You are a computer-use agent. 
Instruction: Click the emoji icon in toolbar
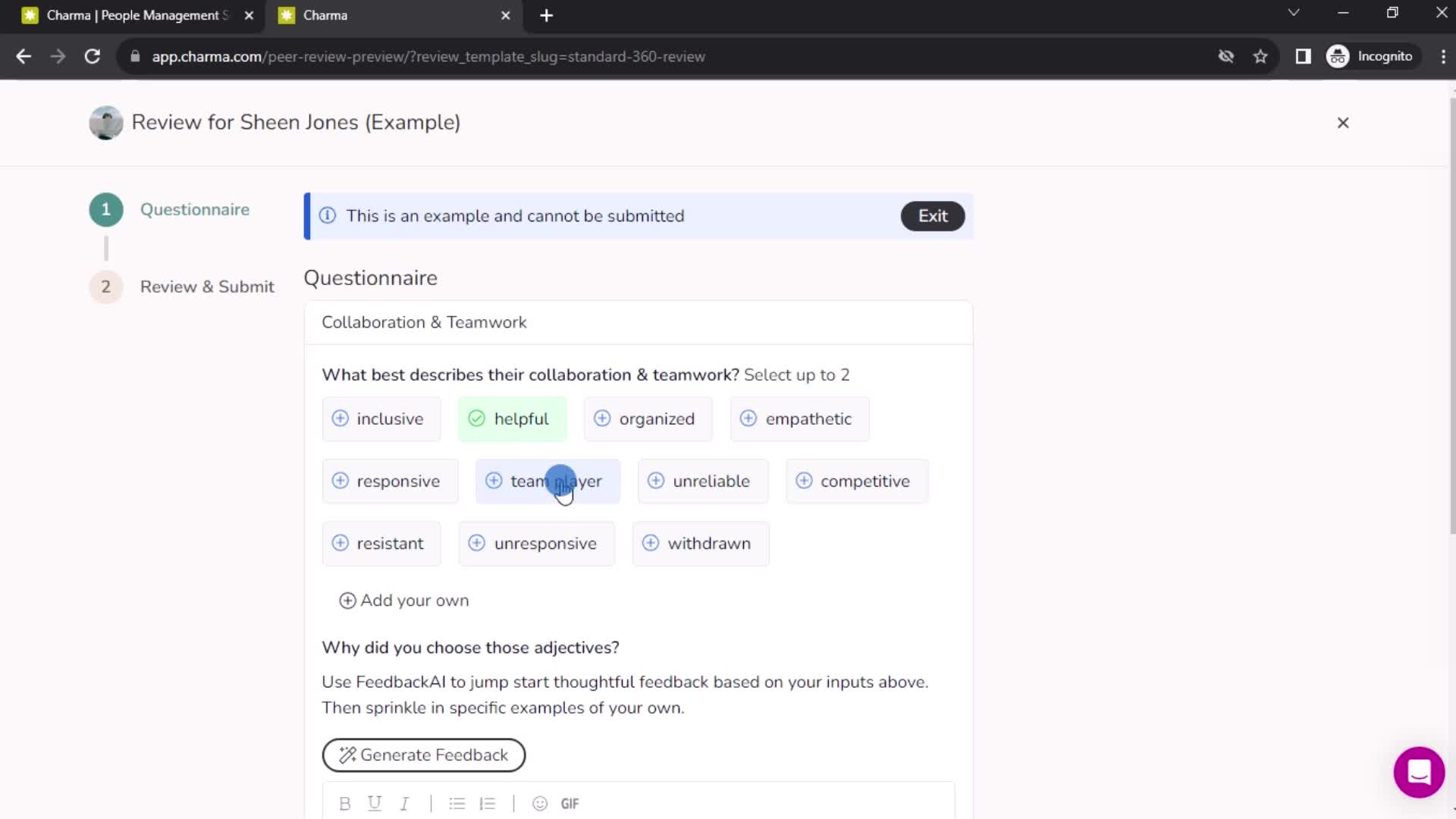(540, 804)
